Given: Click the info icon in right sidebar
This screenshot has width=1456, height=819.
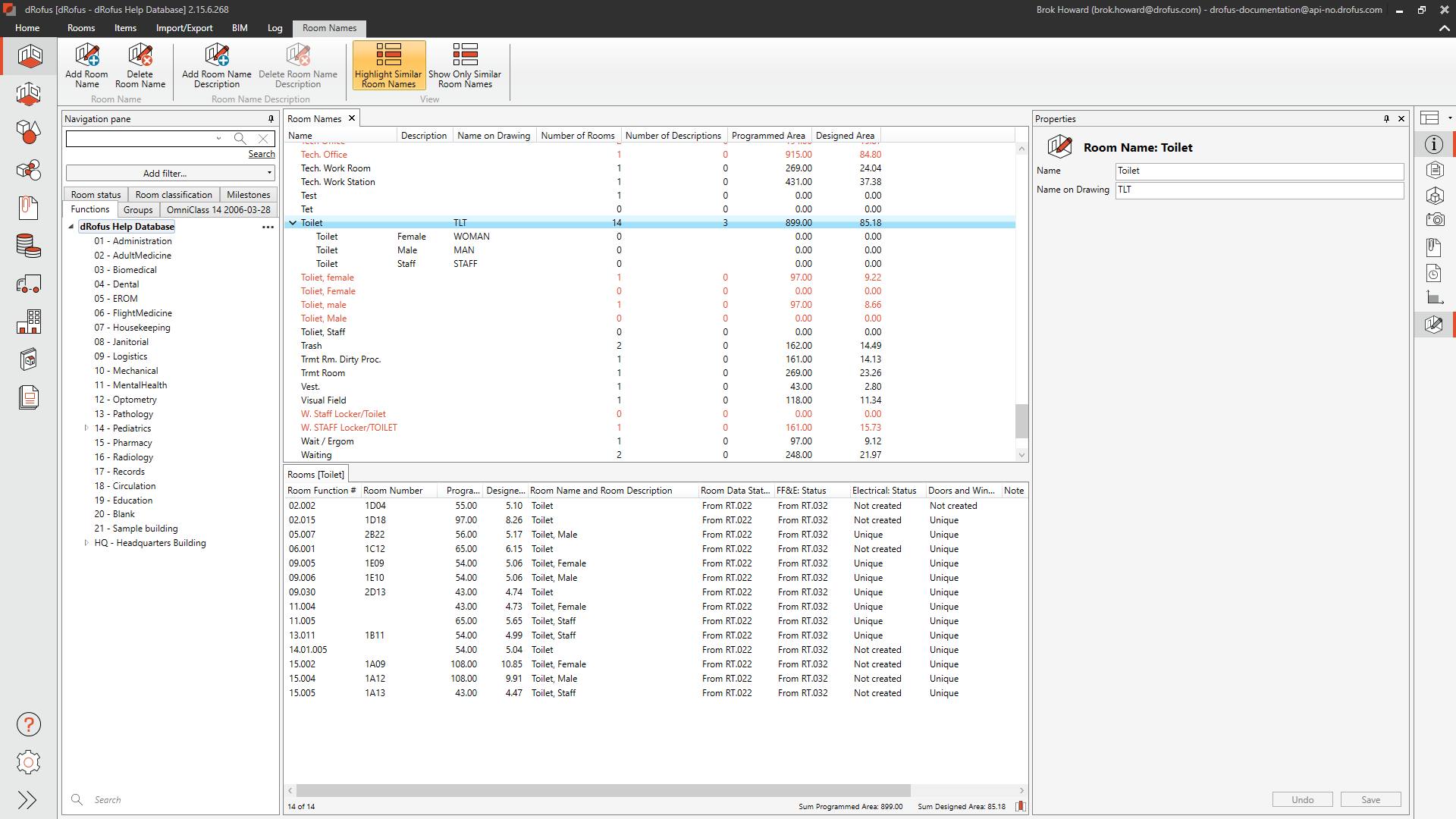Looking at the screenshot, I should click(x=1433, y=145).
